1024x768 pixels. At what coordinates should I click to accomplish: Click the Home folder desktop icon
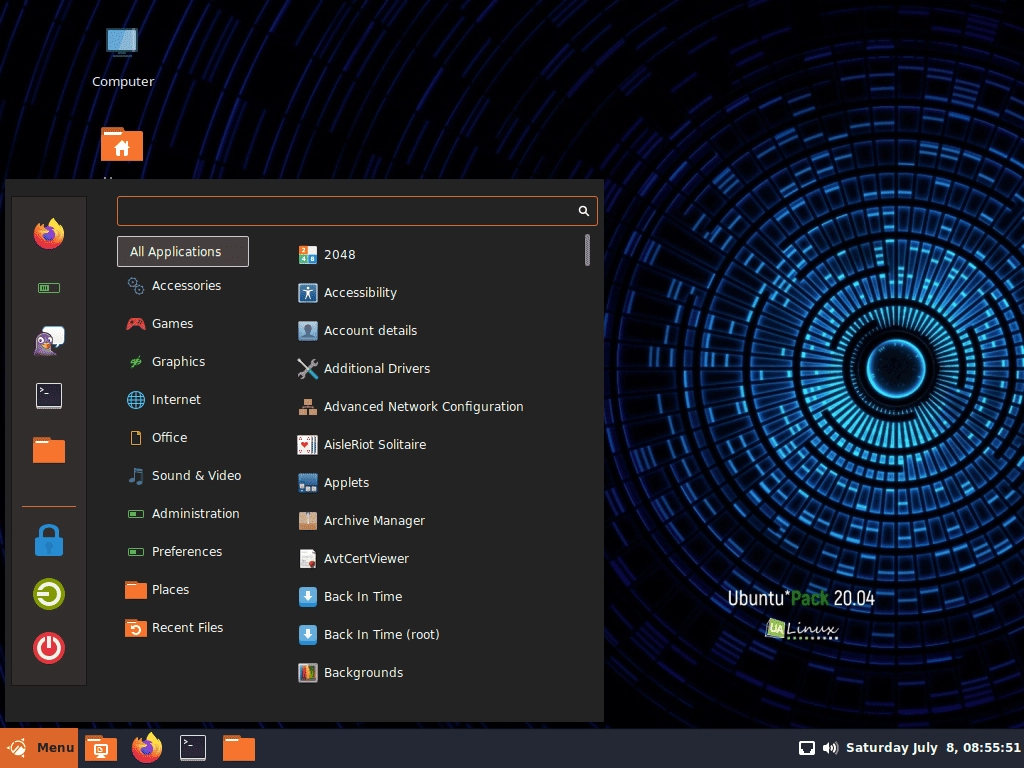pyautogui.click(x=122, y=144)
